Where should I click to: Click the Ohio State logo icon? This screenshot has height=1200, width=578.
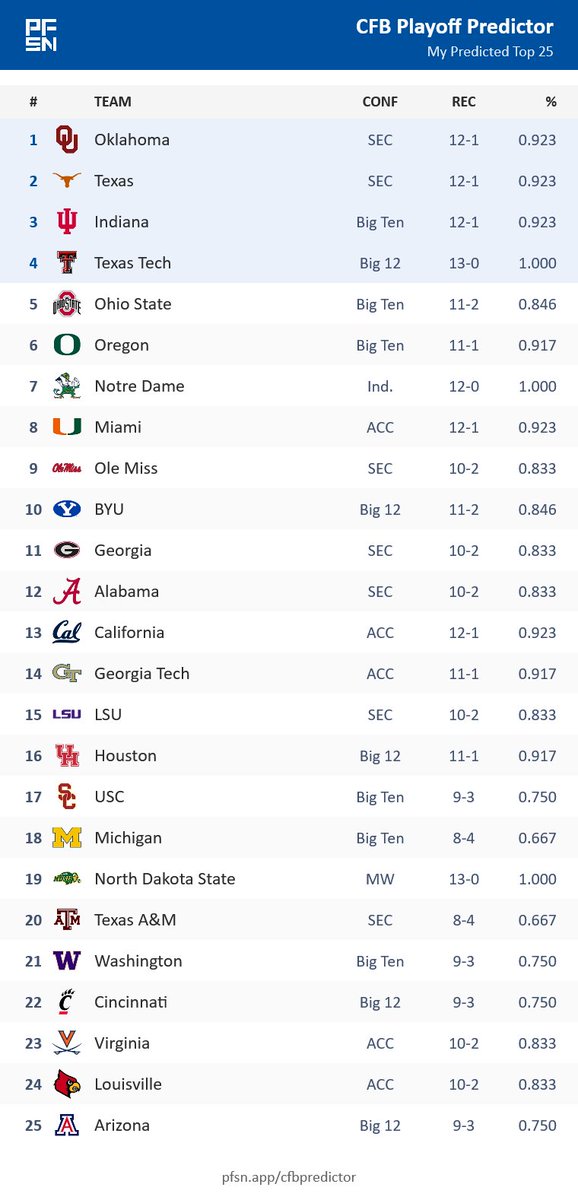point(67,304)
